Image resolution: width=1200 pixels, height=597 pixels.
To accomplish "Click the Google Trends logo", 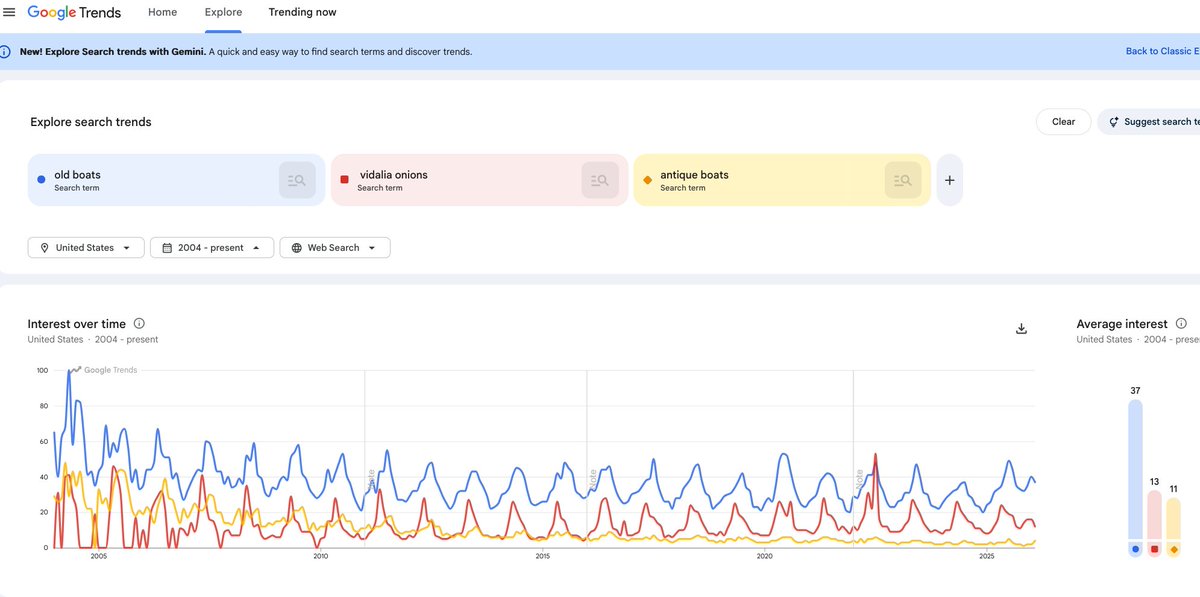I will click(x=74, y=12).
